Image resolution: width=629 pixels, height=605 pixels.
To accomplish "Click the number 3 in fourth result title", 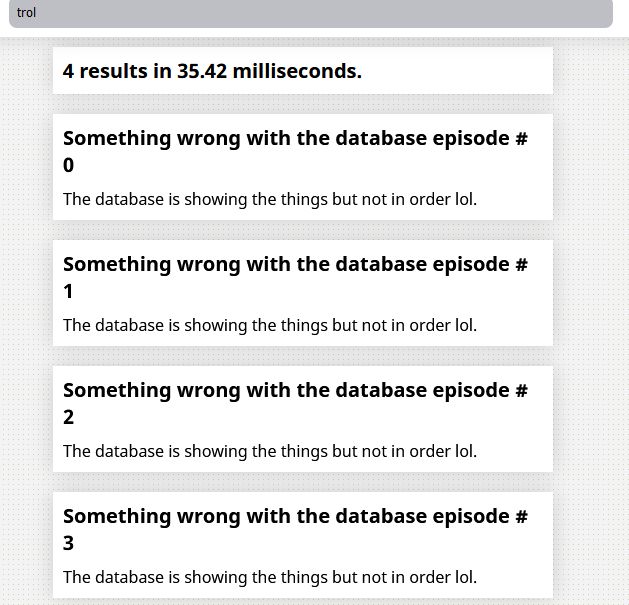I will coord(69,543).
